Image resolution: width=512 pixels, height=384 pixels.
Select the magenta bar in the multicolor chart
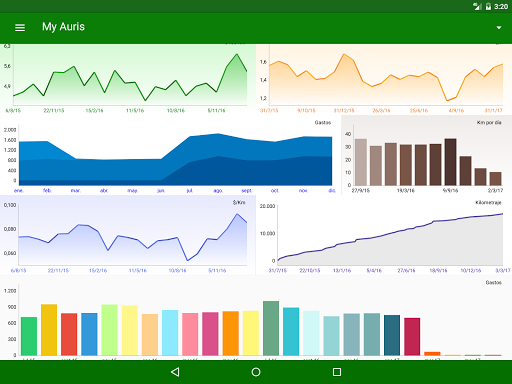coord(210,334)
